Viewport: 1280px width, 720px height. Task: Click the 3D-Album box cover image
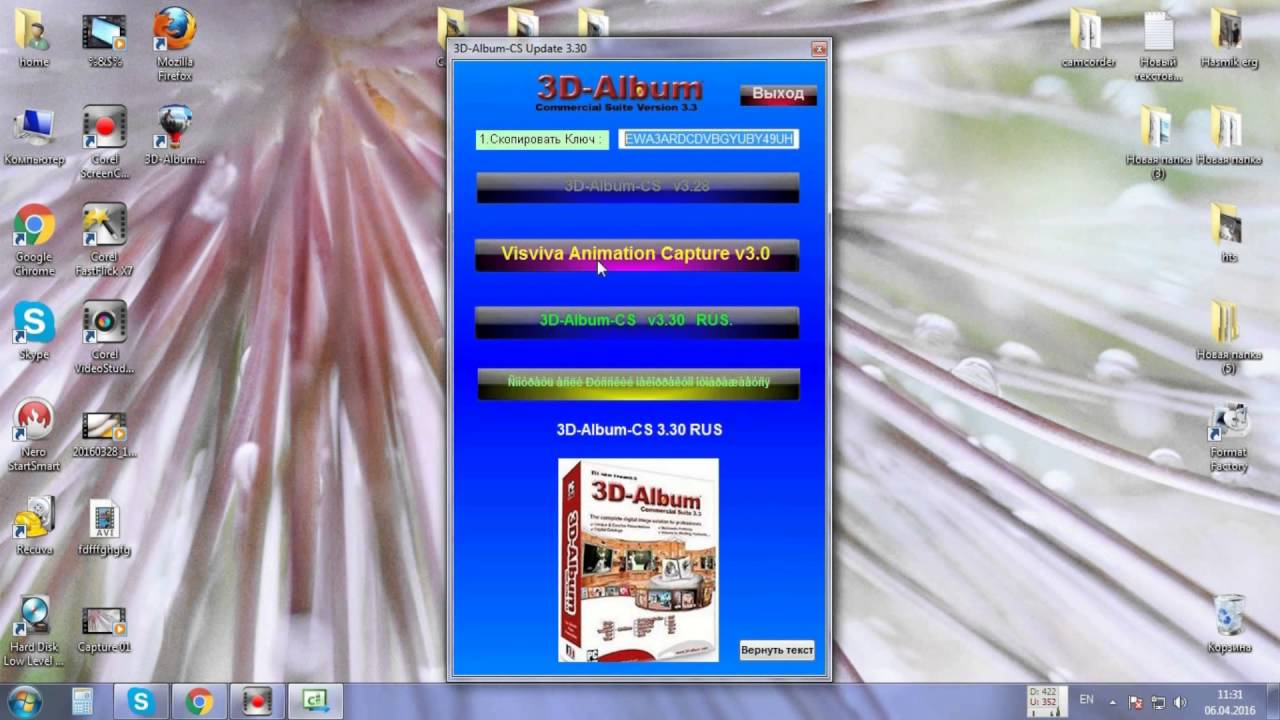[638, 560]
